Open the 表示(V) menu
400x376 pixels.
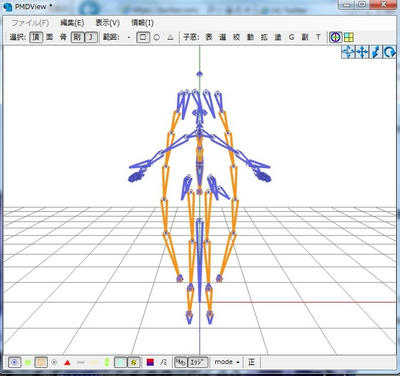tap(107, 23)
